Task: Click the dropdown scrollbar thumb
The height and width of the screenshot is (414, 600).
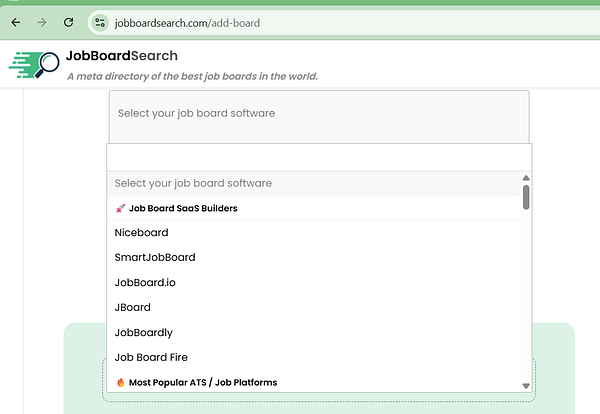Action: 526,197
